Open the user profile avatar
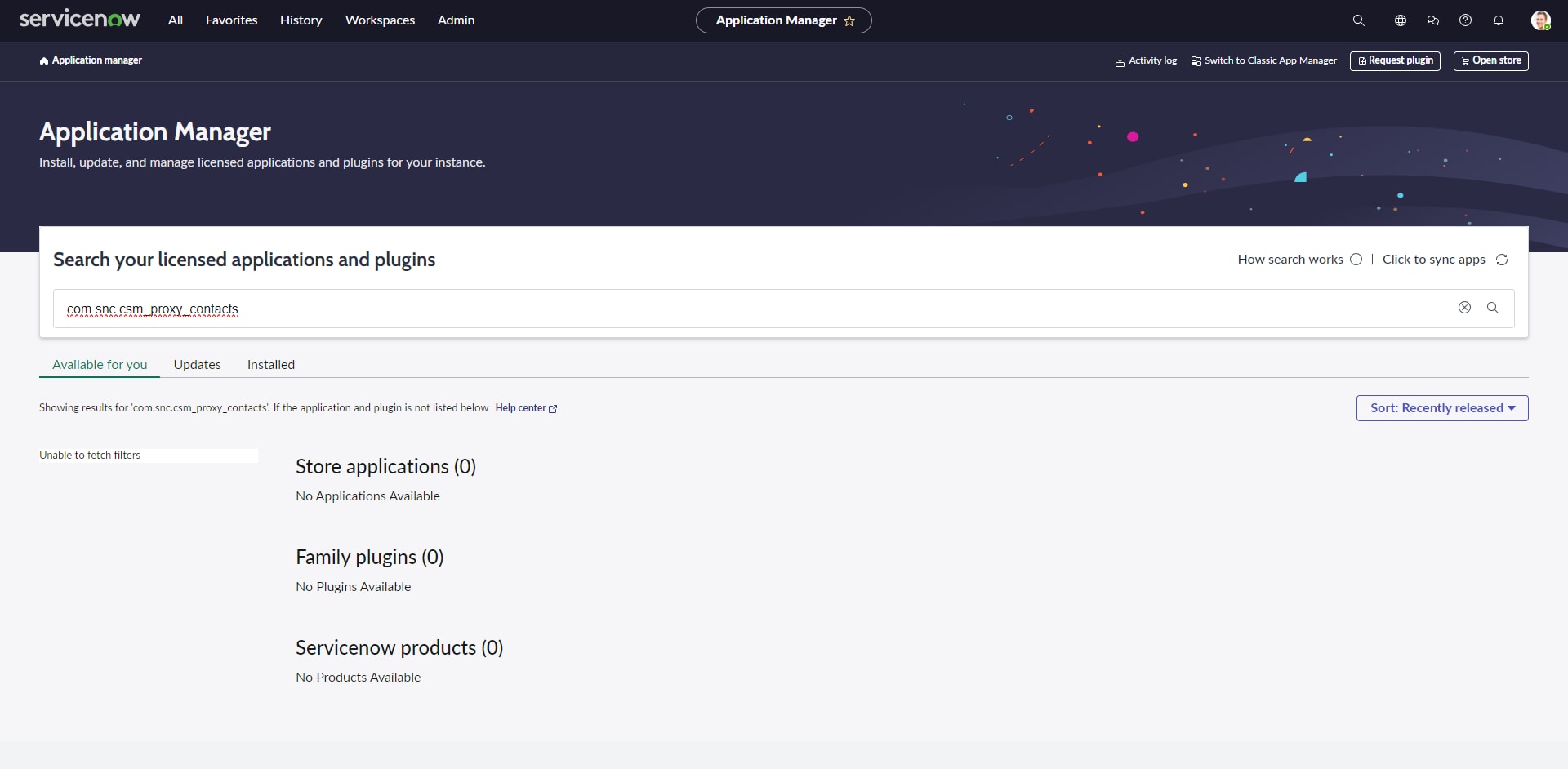 [1541, 20]
